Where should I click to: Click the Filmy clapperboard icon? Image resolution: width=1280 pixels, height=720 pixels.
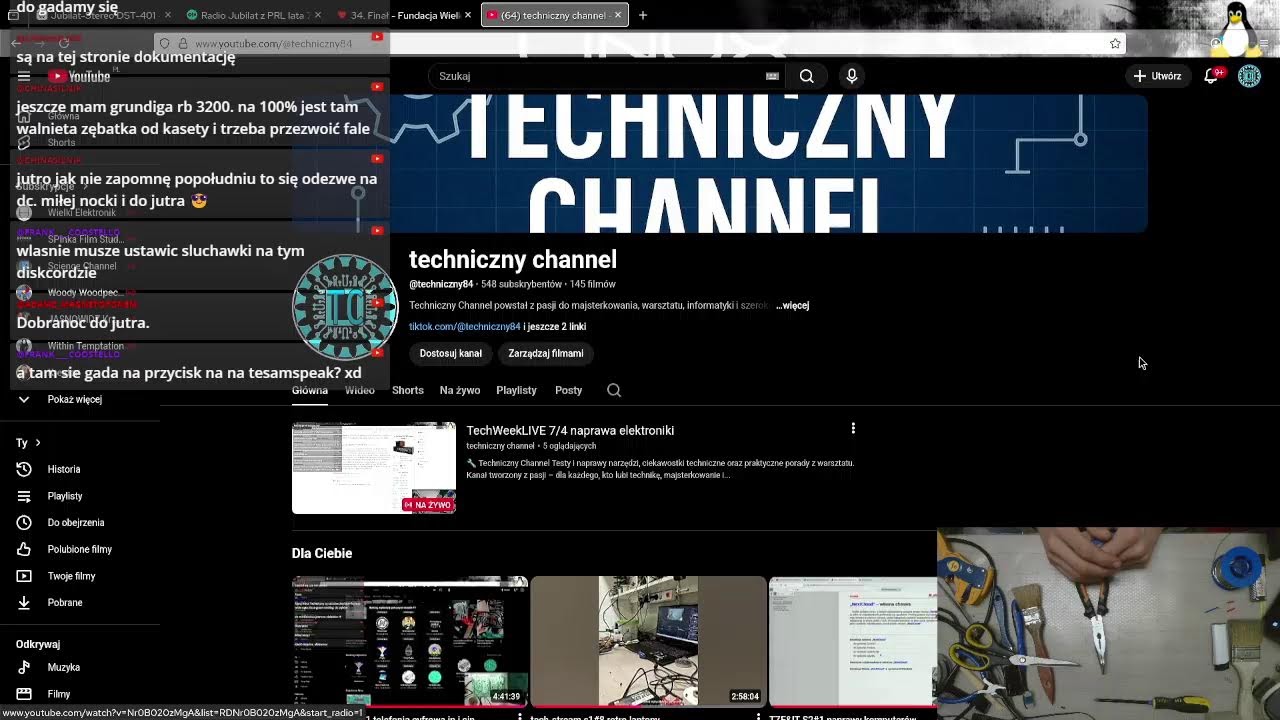point(24,694)
